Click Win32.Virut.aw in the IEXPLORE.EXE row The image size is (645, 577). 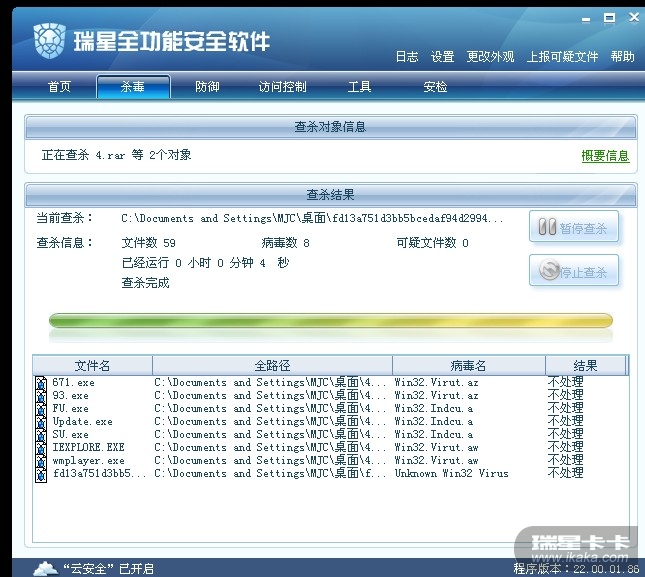436,447
